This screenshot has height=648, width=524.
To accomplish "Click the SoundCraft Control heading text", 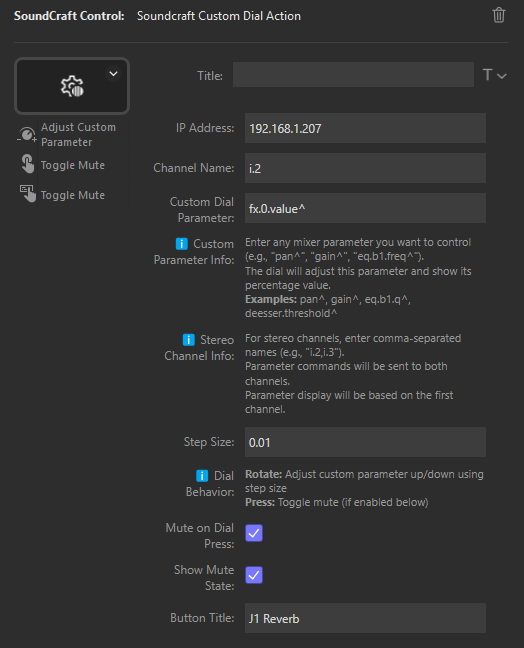I will coord(69,16).
